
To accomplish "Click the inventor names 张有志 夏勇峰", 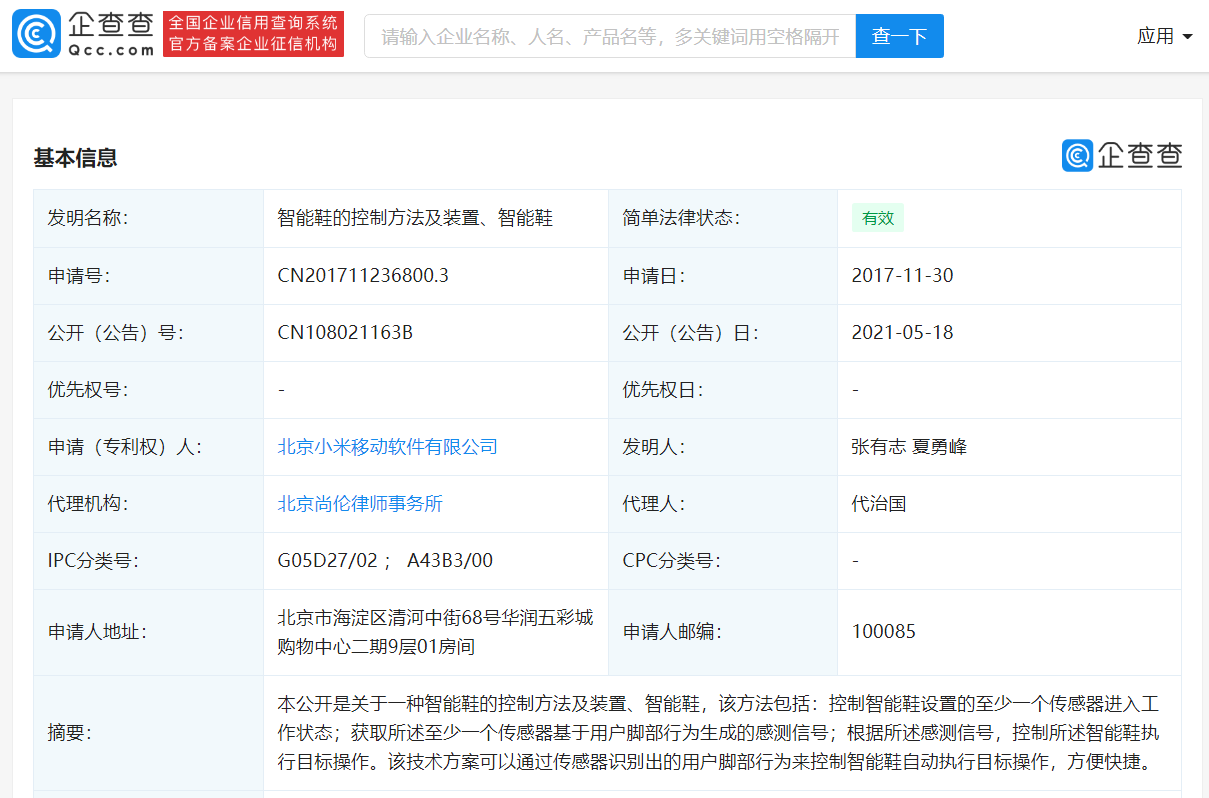I will point(909,447).
